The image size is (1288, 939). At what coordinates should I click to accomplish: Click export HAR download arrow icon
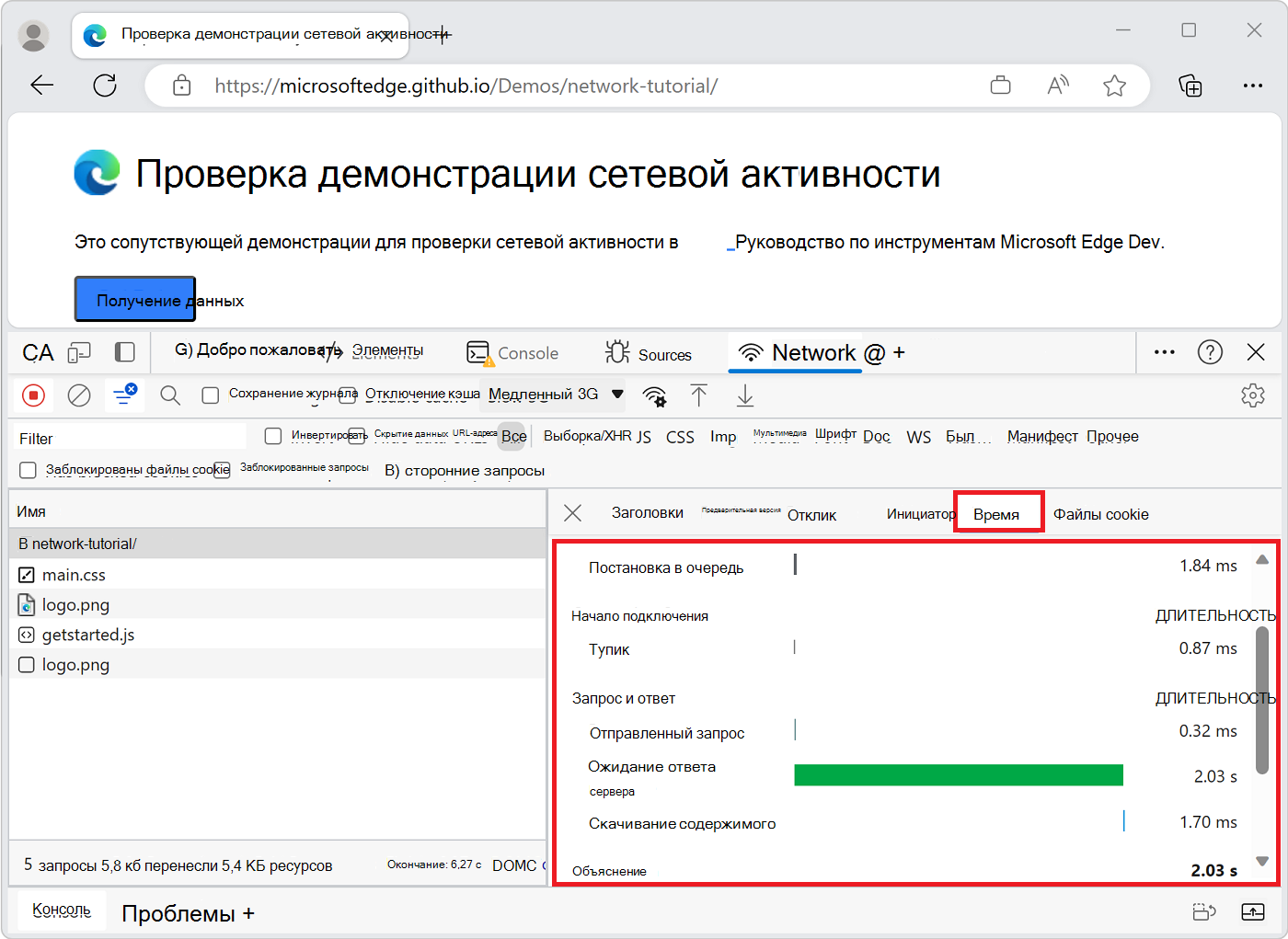click(745, 395)
